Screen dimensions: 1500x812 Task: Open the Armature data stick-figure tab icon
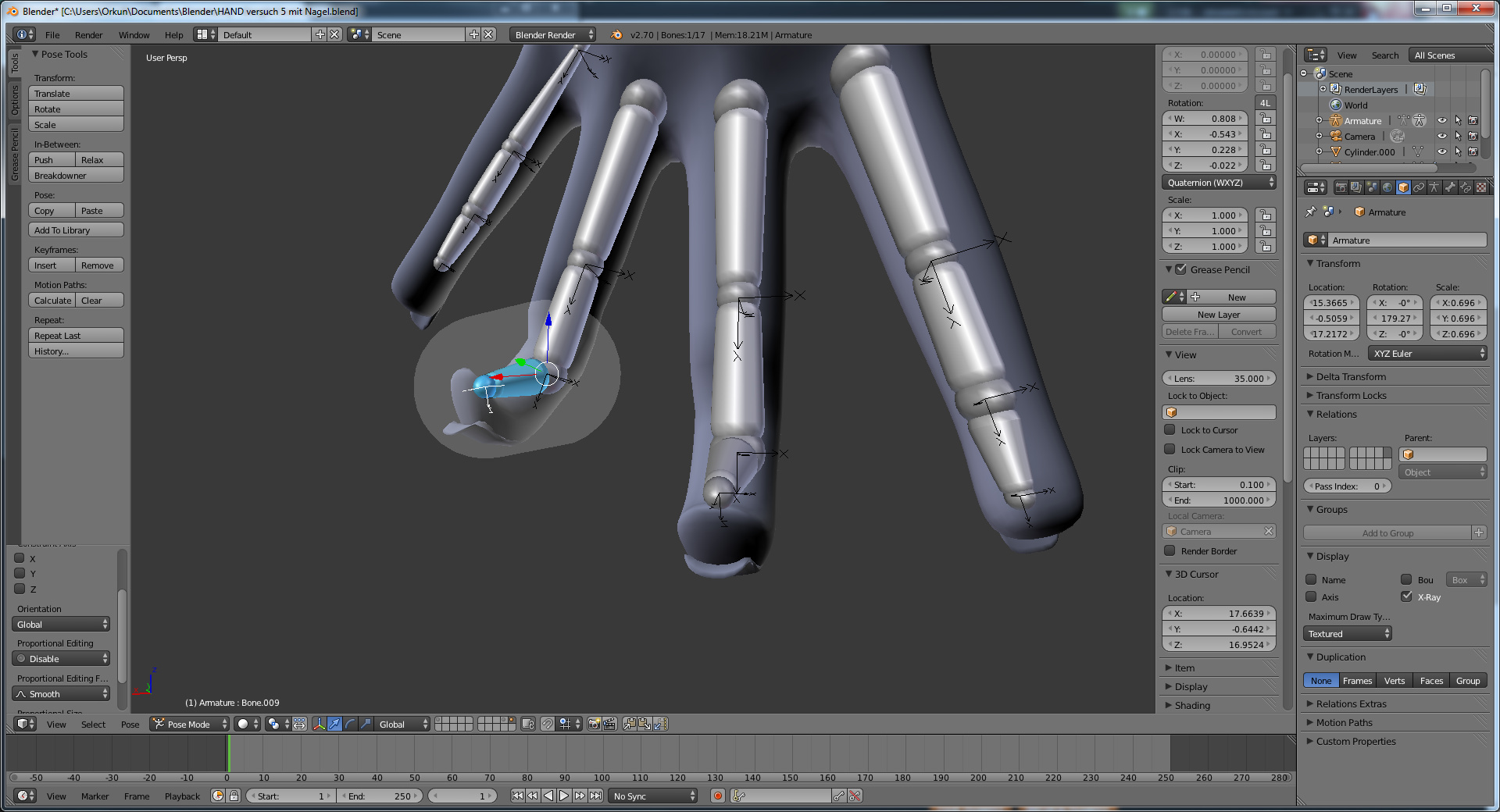tap(1434, 187)
